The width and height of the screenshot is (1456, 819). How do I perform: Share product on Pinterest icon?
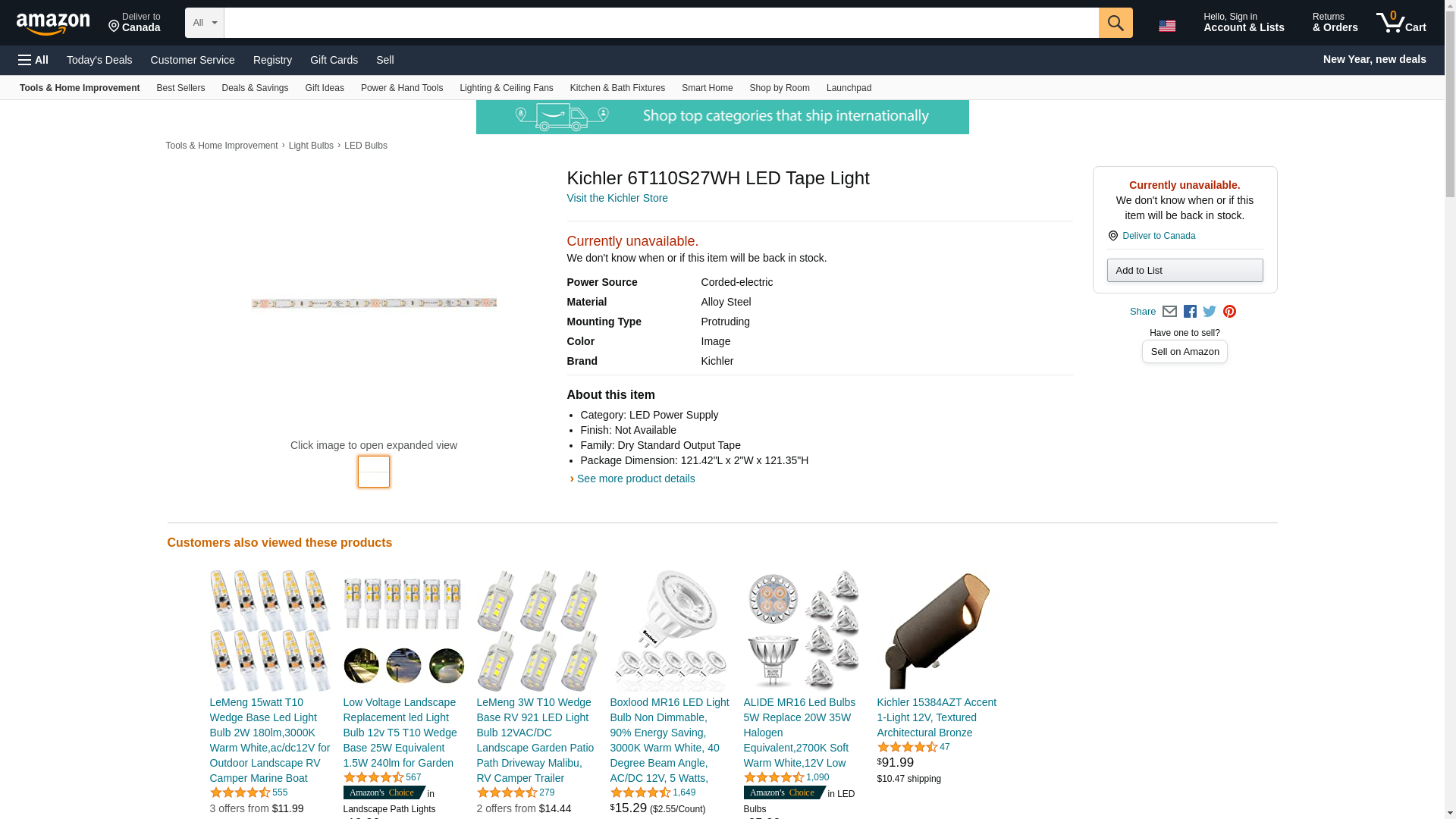pos(1229,312)
